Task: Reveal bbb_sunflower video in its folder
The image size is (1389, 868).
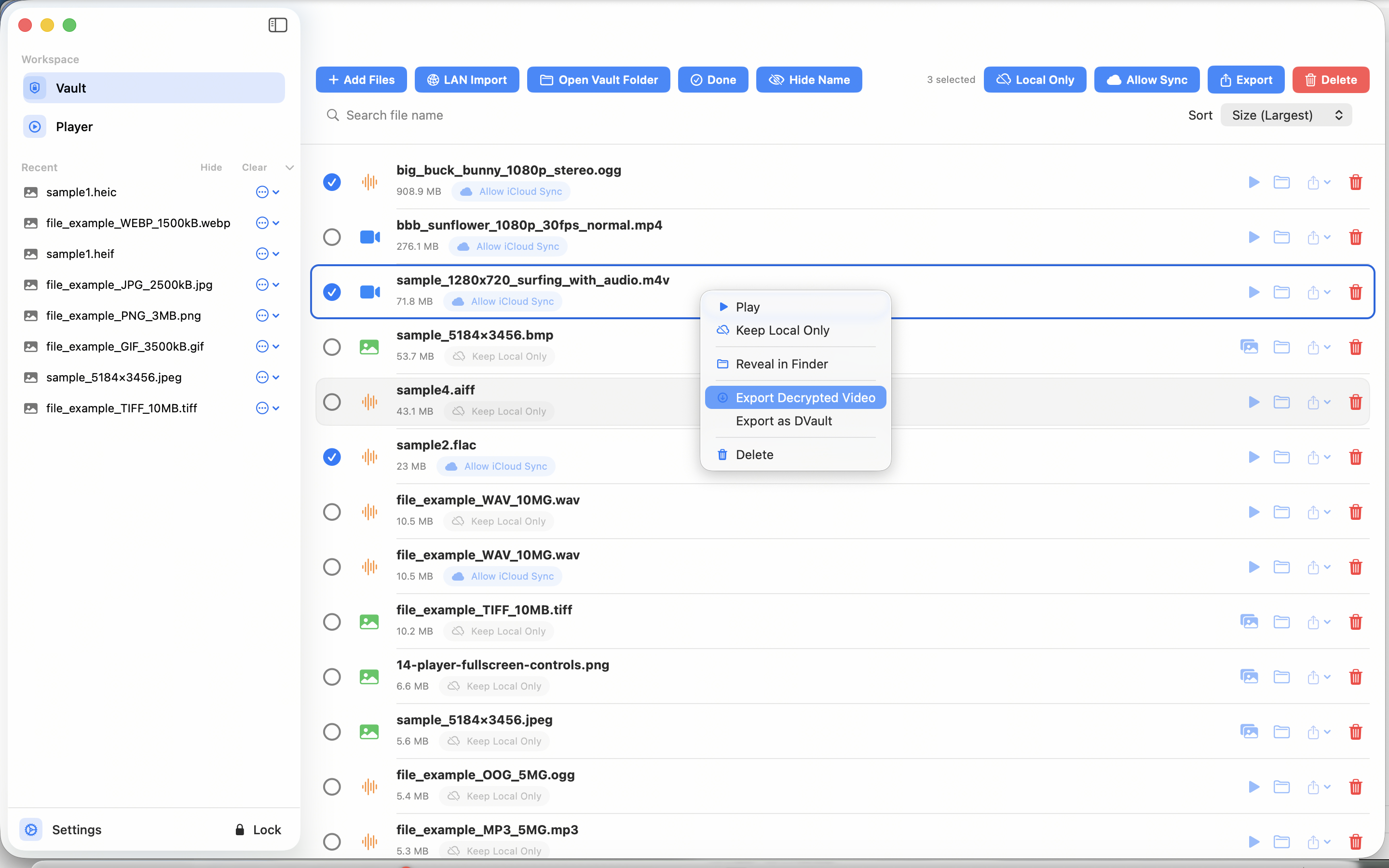Action: point(1282,237)
